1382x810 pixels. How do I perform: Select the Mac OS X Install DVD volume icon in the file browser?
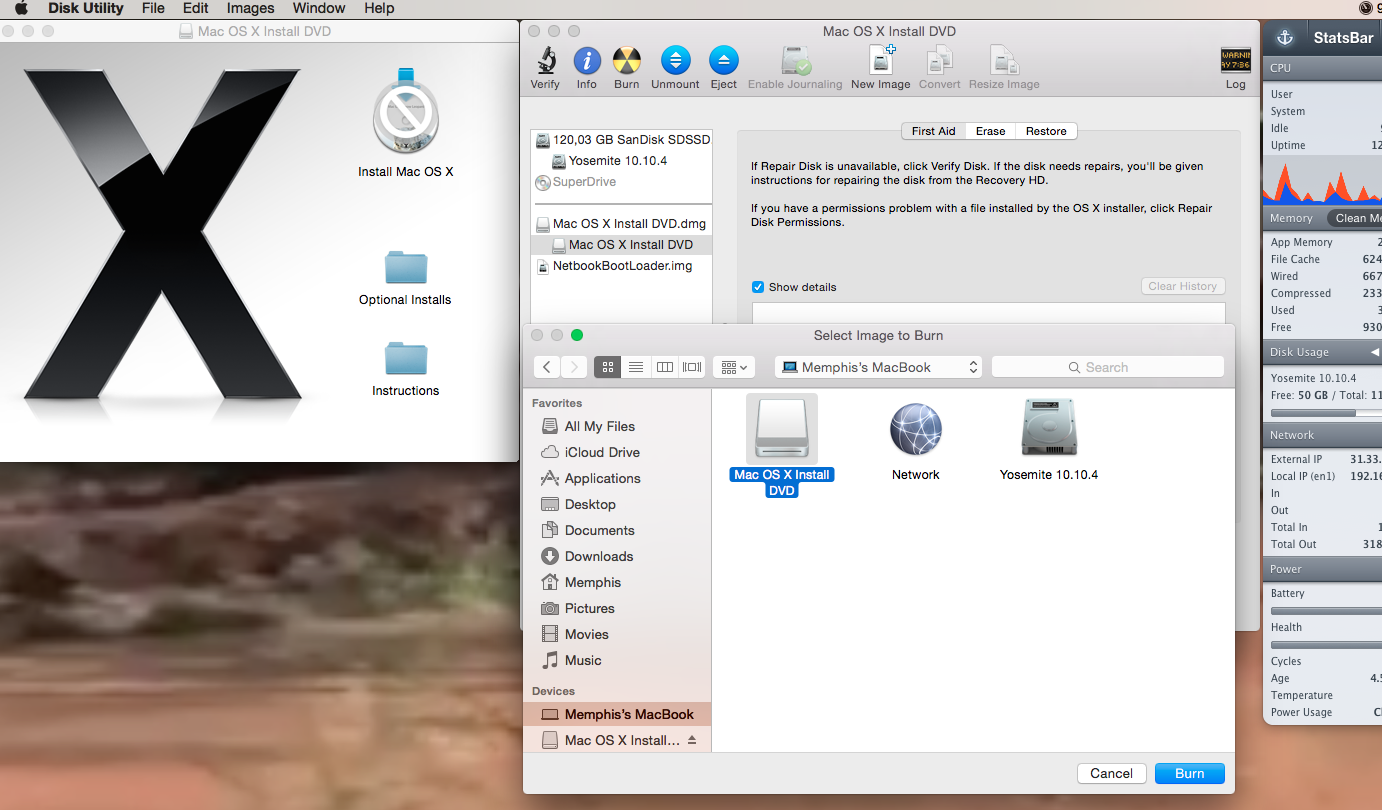(x=782, y=429)
